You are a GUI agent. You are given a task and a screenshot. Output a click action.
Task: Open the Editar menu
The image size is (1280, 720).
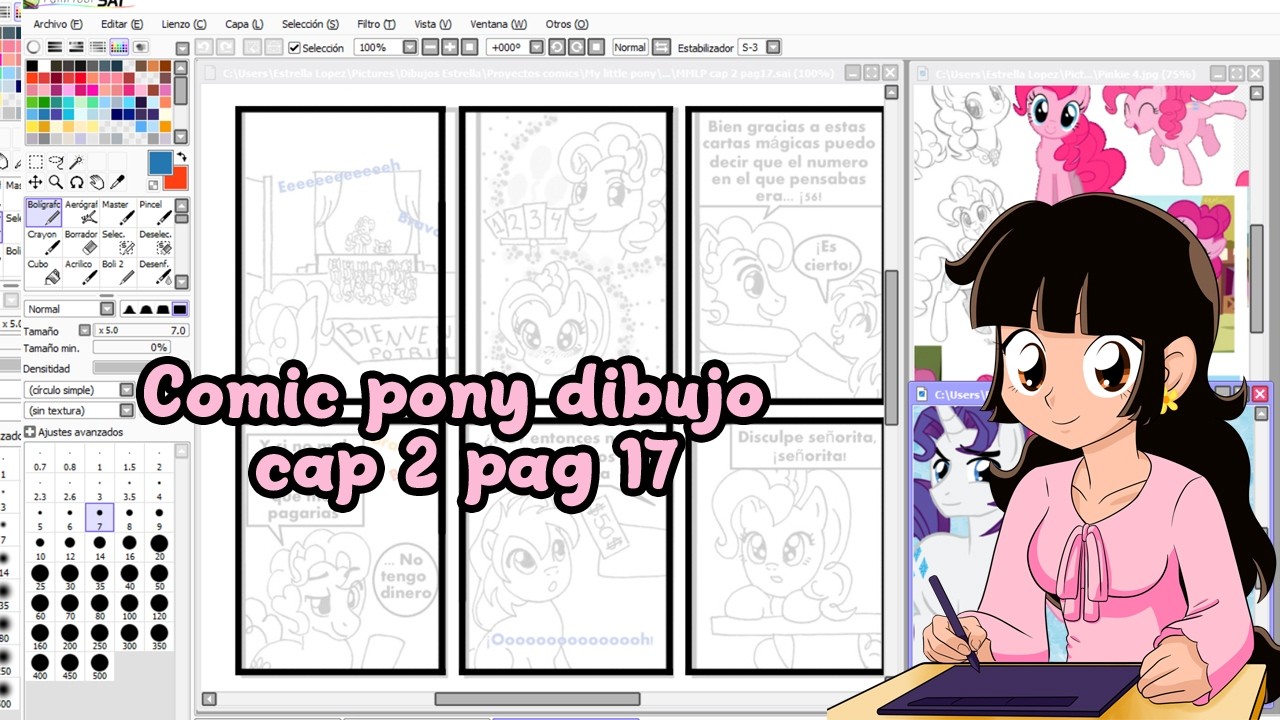122,24
